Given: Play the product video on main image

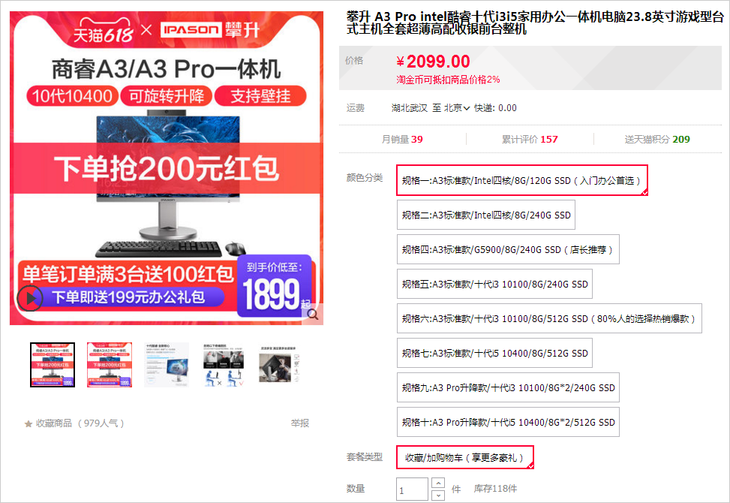Looking at the screenshot, I should pos(30,298).
